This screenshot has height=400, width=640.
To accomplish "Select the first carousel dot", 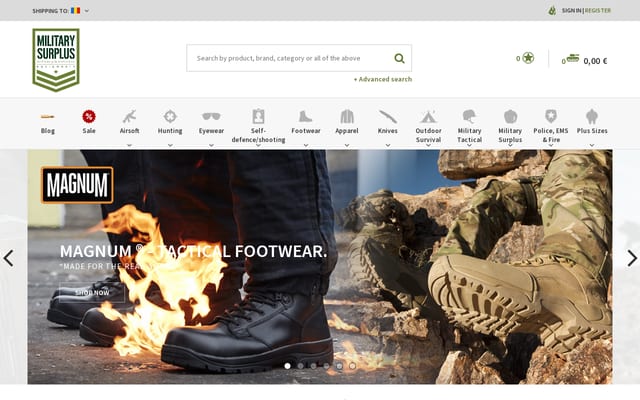I will (287, 366).
